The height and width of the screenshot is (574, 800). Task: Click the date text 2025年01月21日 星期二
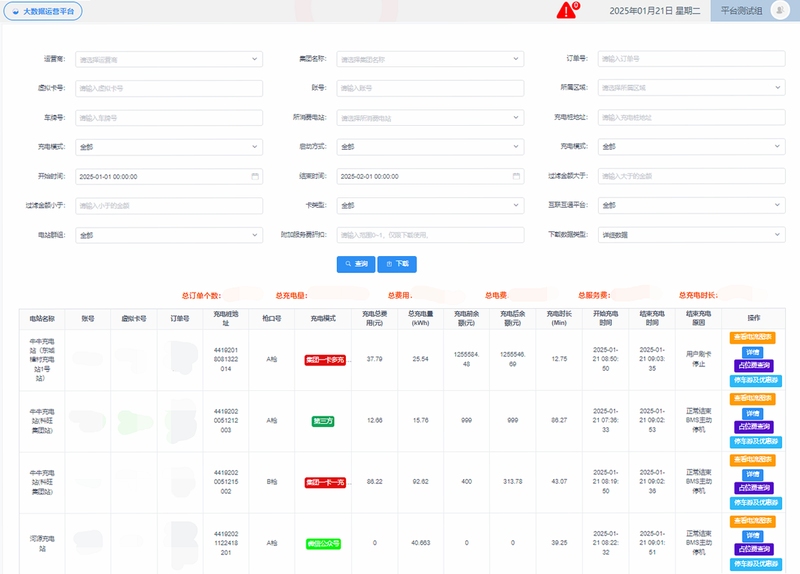point(655,11)
